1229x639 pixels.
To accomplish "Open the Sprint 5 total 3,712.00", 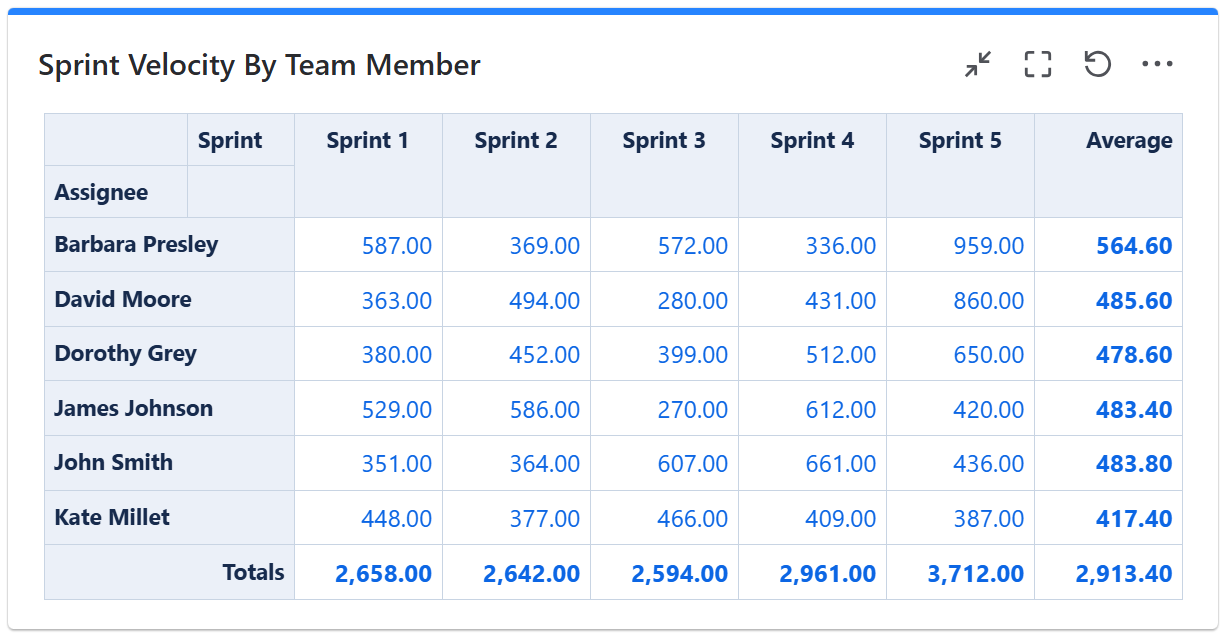I will [x=973, y=574].
